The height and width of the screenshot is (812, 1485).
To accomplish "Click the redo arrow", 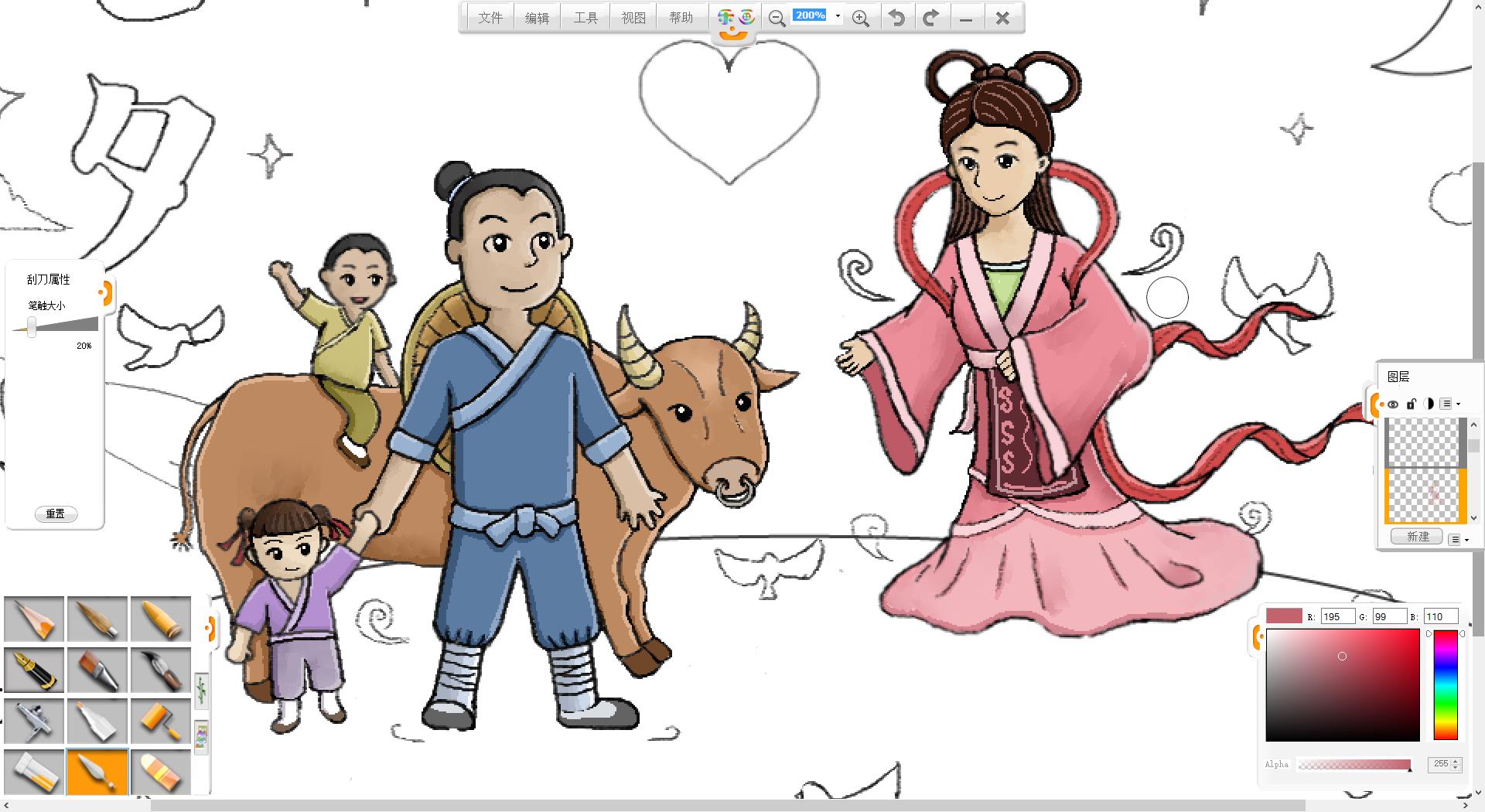I will coord(931,18).
